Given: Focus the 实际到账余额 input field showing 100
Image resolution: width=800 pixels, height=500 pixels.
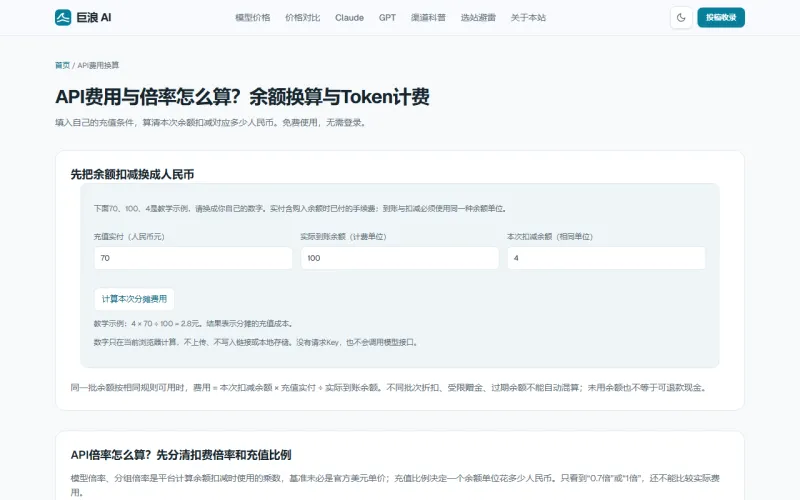Looking at the screenshot, I should click(399, 258).
